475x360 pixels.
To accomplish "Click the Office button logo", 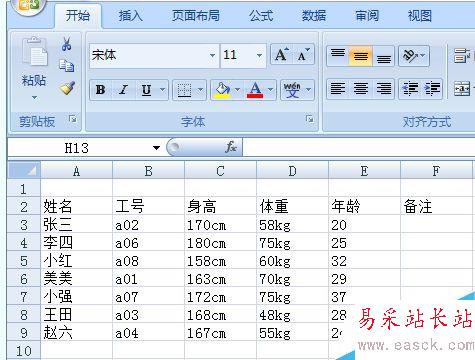I will click(x=29, y=5).
